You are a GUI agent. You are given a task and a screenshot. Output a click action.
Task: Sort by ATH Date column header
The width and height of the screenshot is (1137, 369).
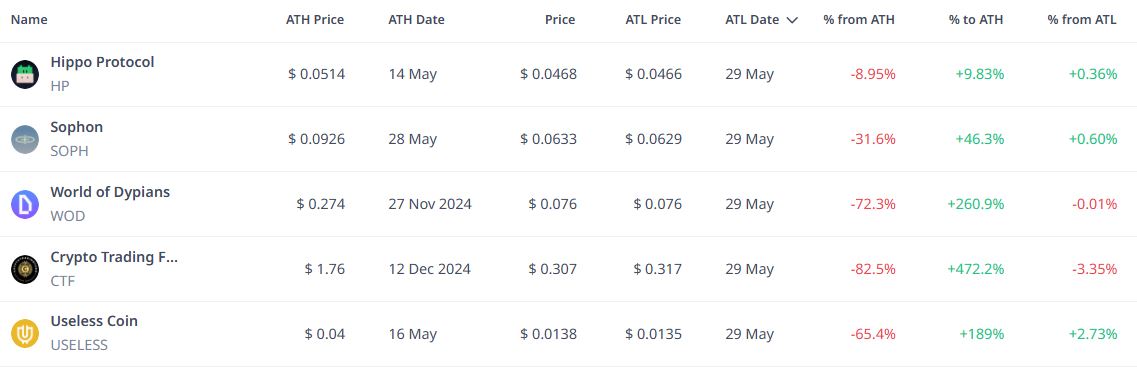[416, 20]
